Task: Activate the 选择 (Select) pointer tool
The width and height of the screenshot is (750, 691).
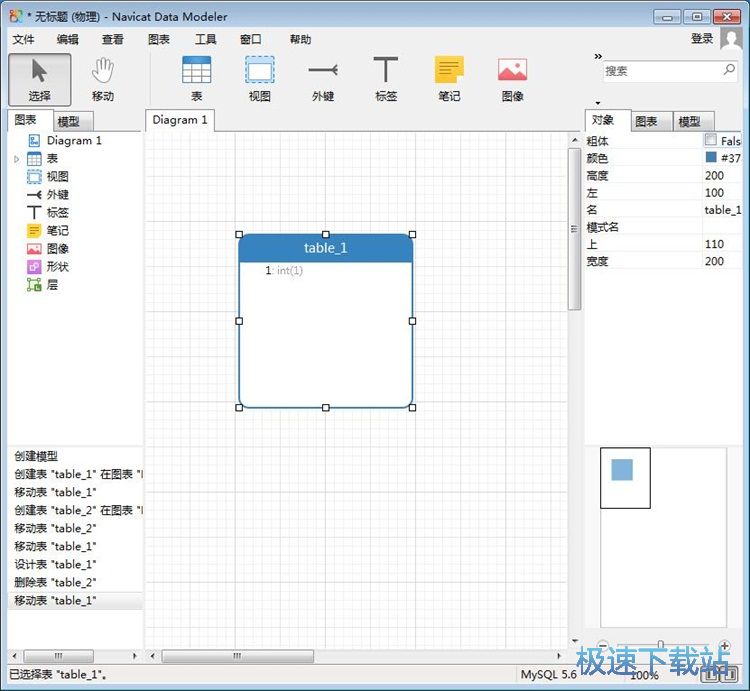Action: tap(40, 79)
